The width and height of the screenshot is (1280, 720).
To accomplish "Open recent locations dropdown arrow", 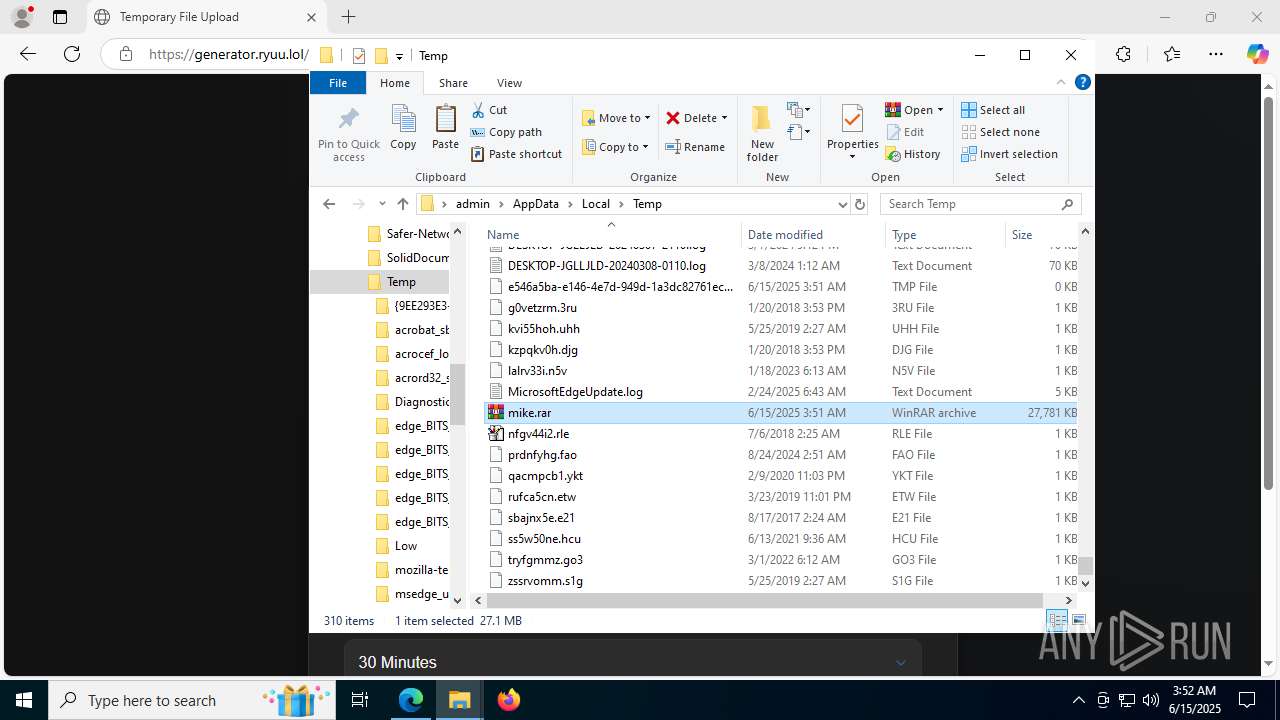I will click(382, 204).
